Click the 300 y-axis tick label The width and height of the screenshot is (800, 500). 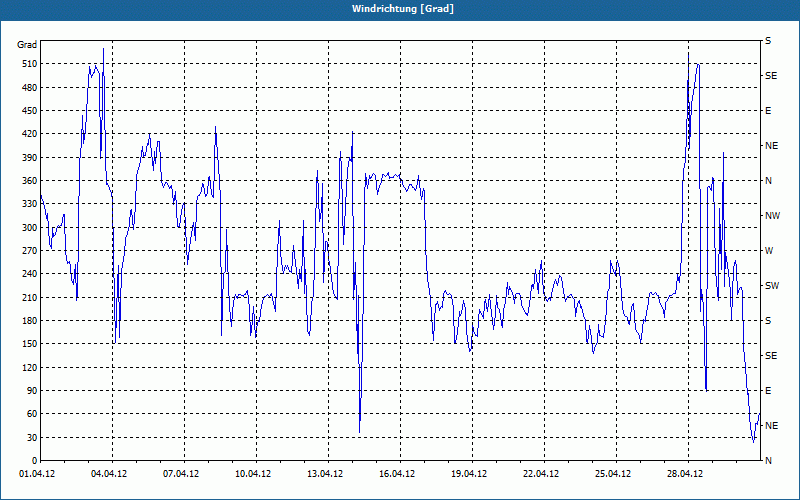coord(30,228)
